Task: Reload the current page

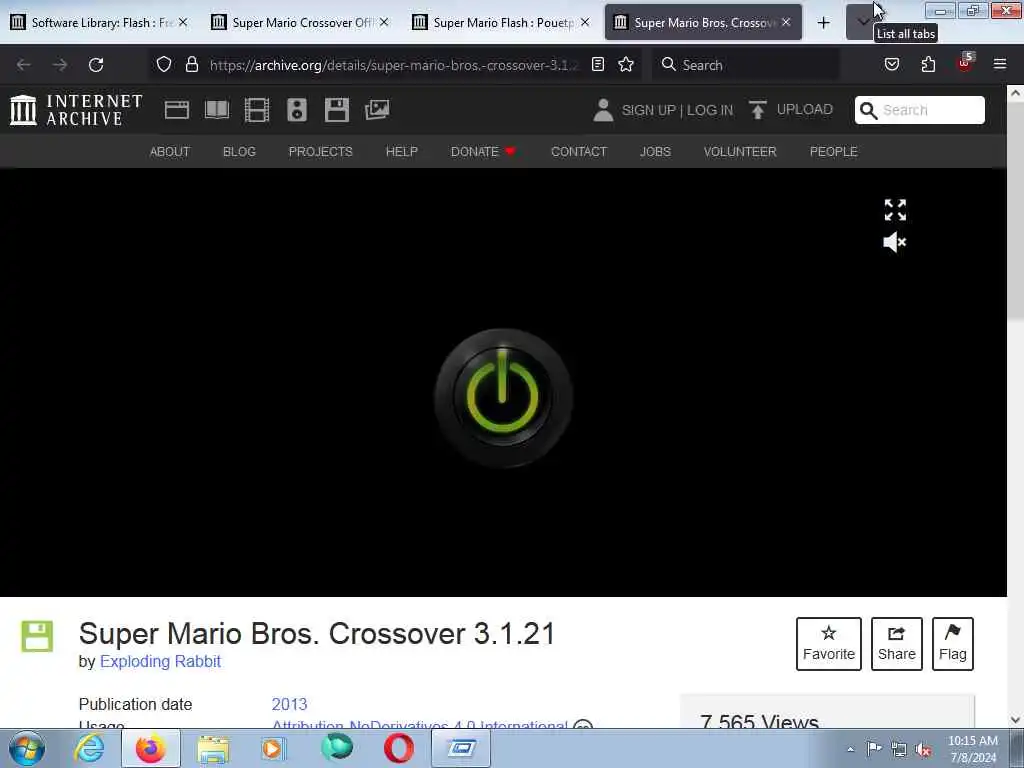Action: point(96,65)
